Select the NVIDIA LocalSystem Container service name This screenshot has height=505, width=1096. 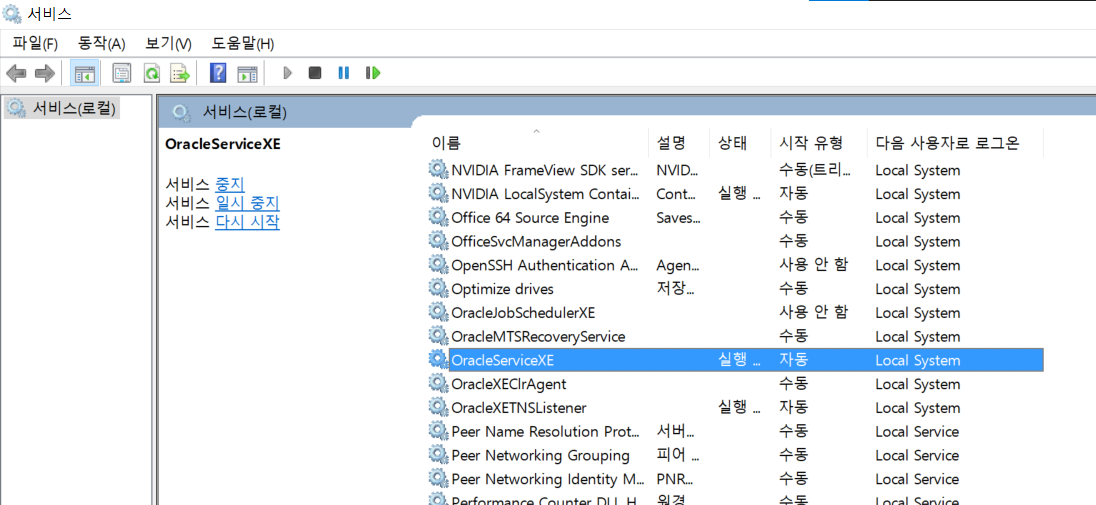(x=545, y=194)
